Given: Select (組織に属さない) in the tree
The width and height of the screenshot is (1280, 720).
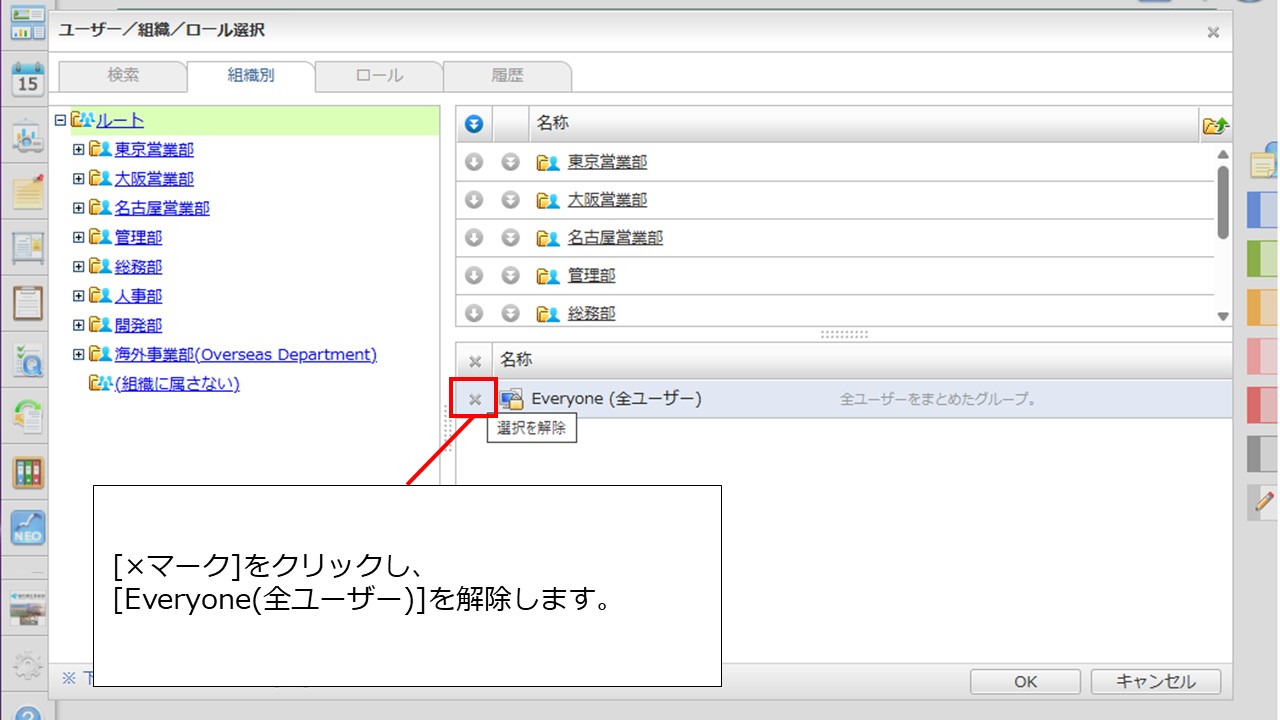Looking at the screenshot, I should click(x=176, y=384).
